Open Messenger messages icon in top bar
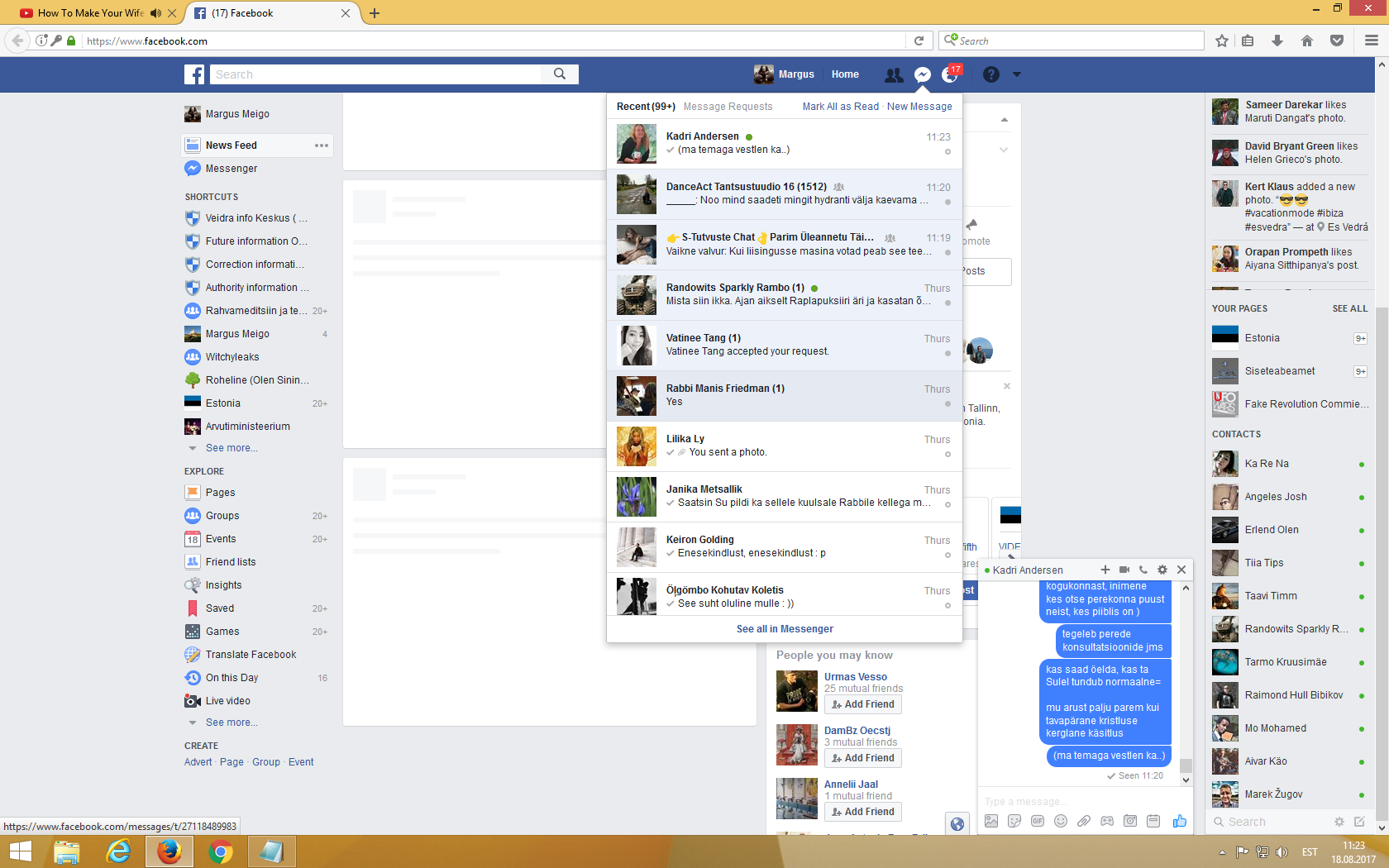The width and height of the screenshot is (1389, 868). click(922, 74)
